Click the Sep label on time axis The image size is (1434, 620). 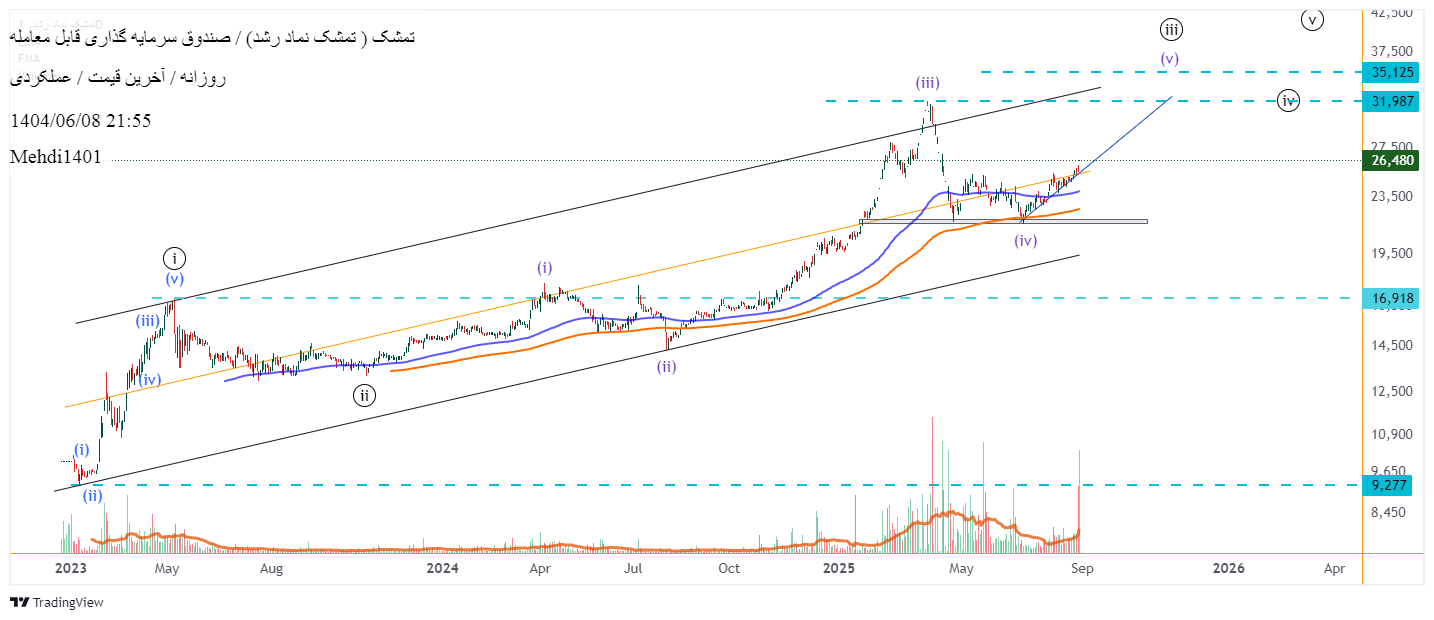point(1080,568)
